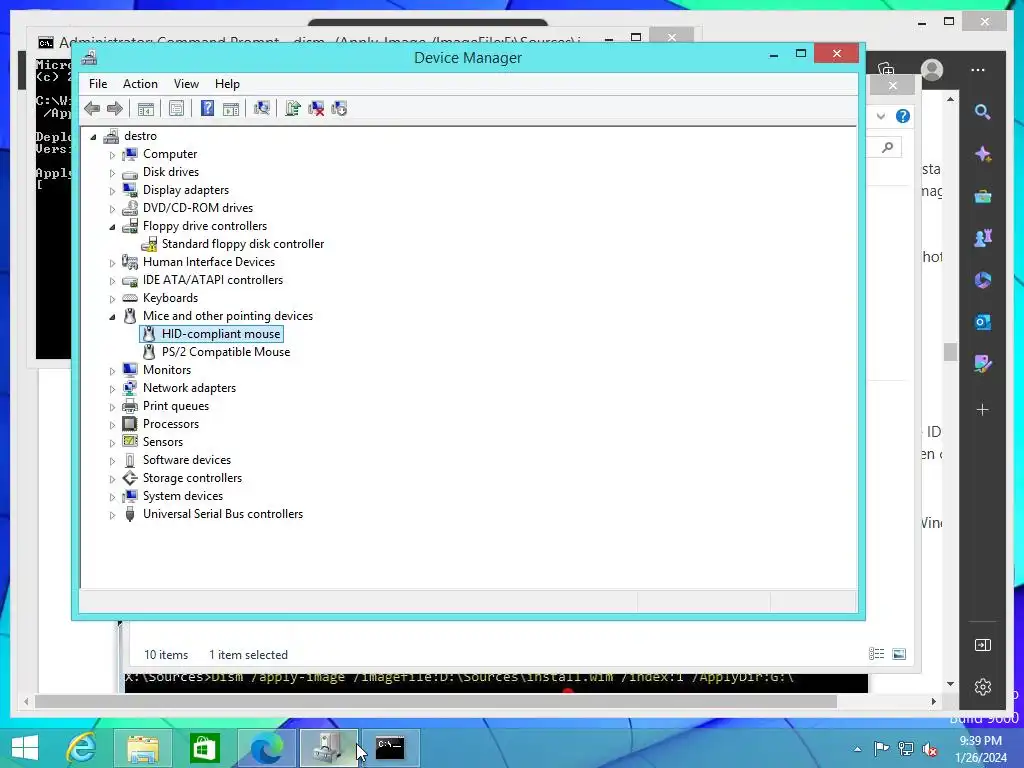Viewport: 1024px width, 768px height.
Task: Open Image Creator icon in Edge sidebar
Action: [982, 363]
